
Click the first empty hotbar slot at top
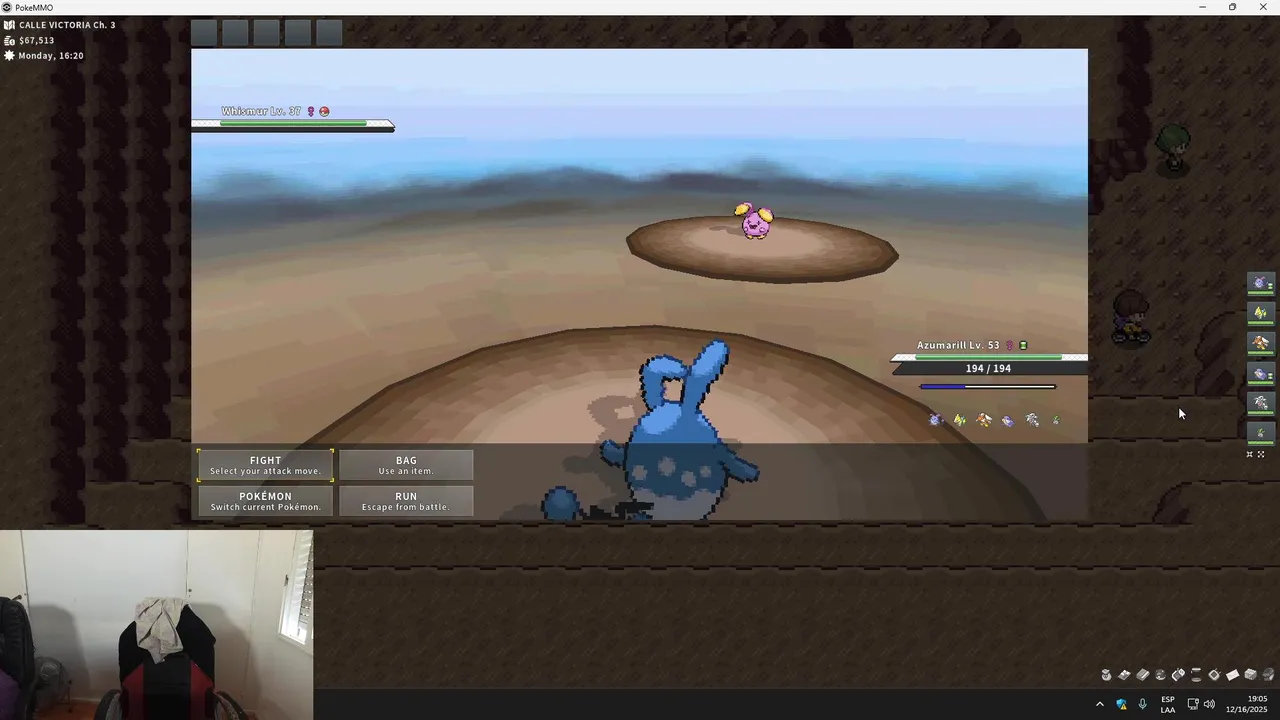click(x=204, y=33)
